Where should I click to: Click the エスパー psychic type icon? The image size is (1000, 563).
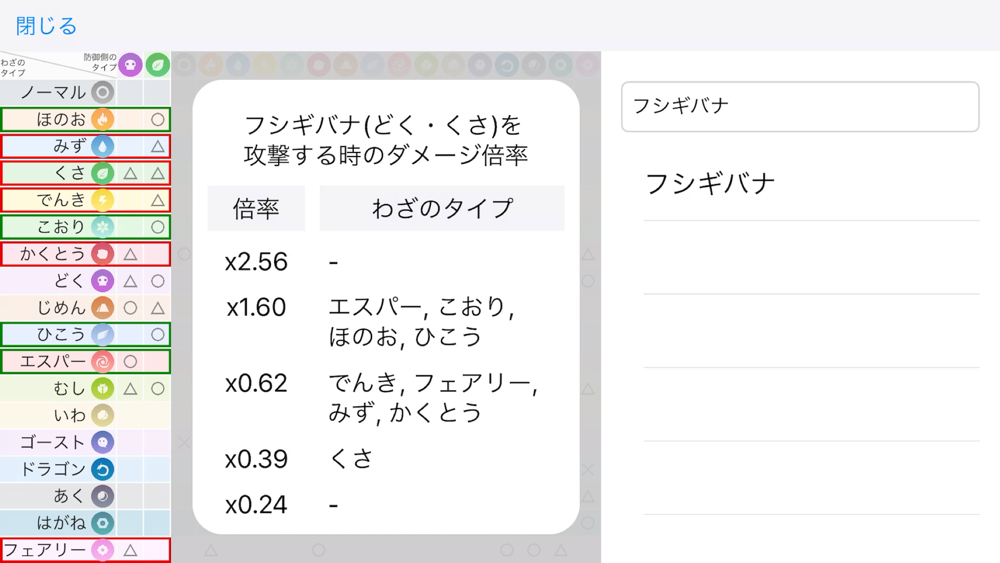[102, 361]
